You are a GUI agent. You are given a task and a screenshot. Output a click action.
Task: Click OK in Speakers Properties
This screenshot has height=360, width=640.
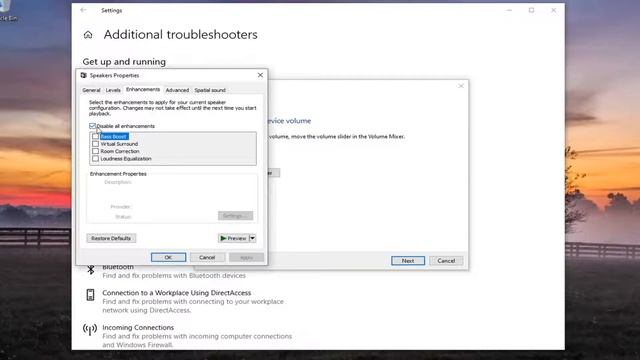168,258
